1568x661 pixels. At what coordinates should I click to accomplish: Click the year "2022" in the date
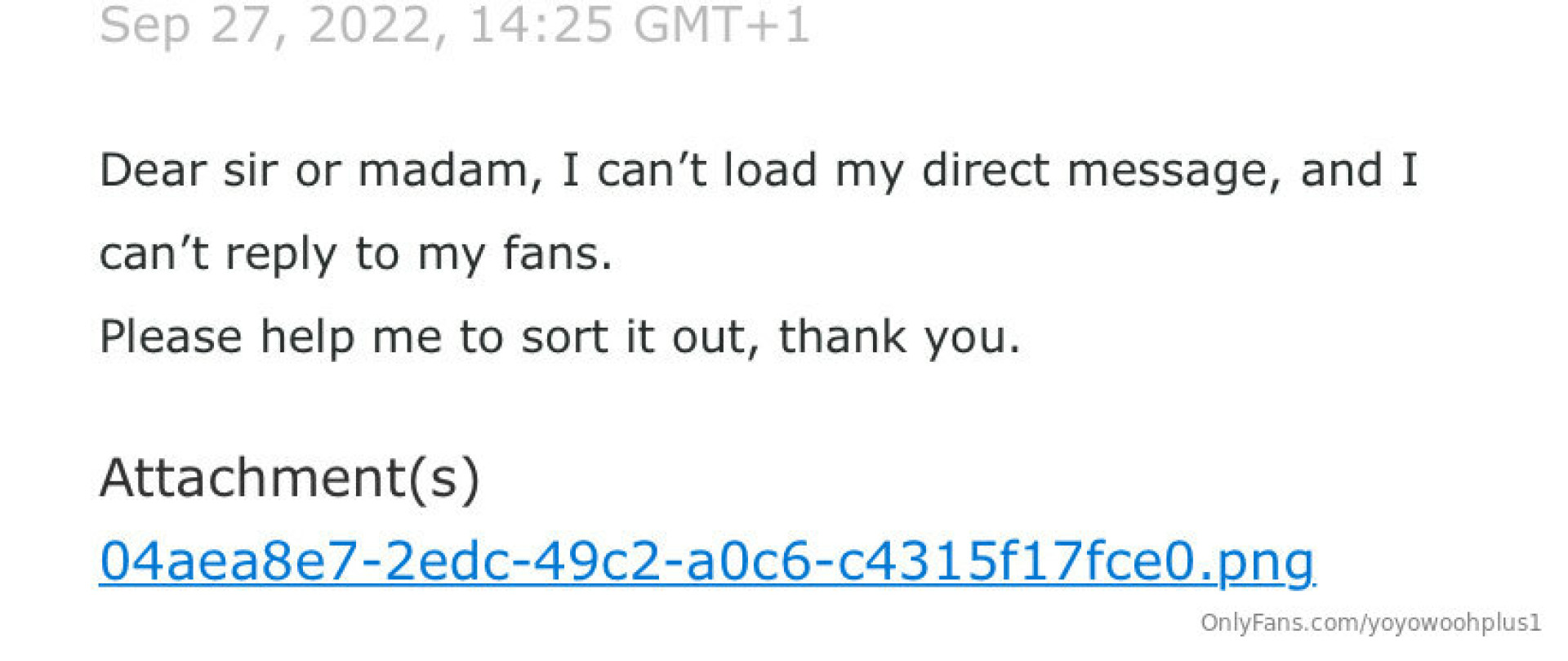pyautogui.click(x=367, y=25)
